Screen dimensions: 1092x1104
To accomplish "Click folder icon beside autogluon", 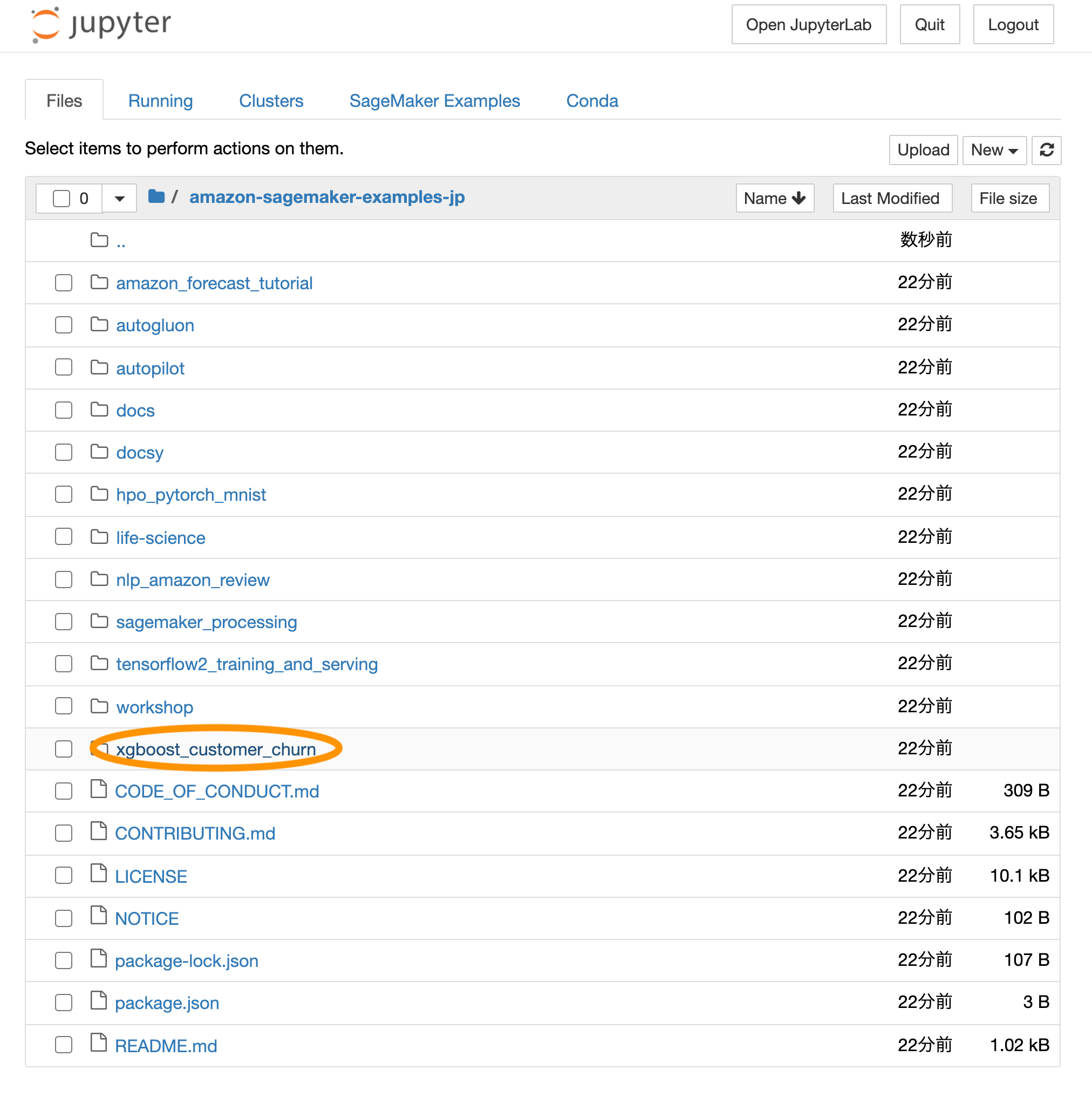I will tap(99, 325).
